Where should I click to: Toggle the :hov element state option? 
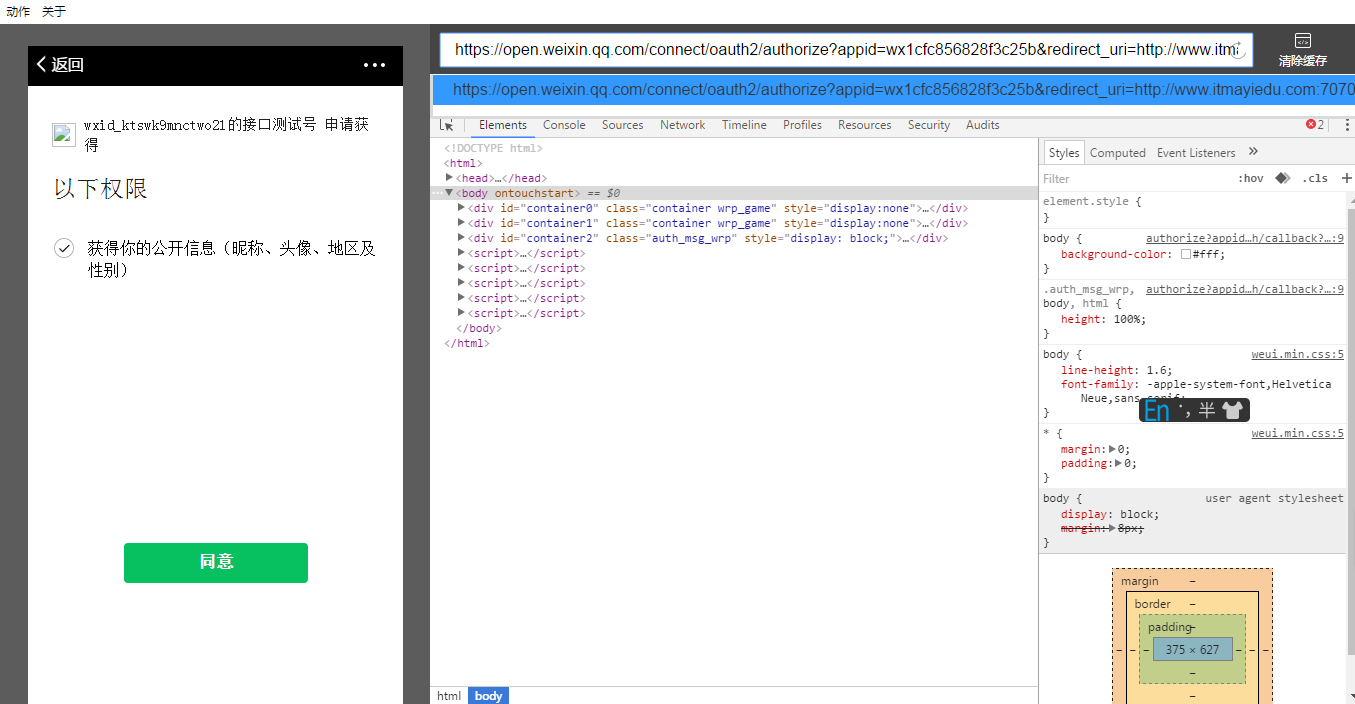pos(1250,179)
